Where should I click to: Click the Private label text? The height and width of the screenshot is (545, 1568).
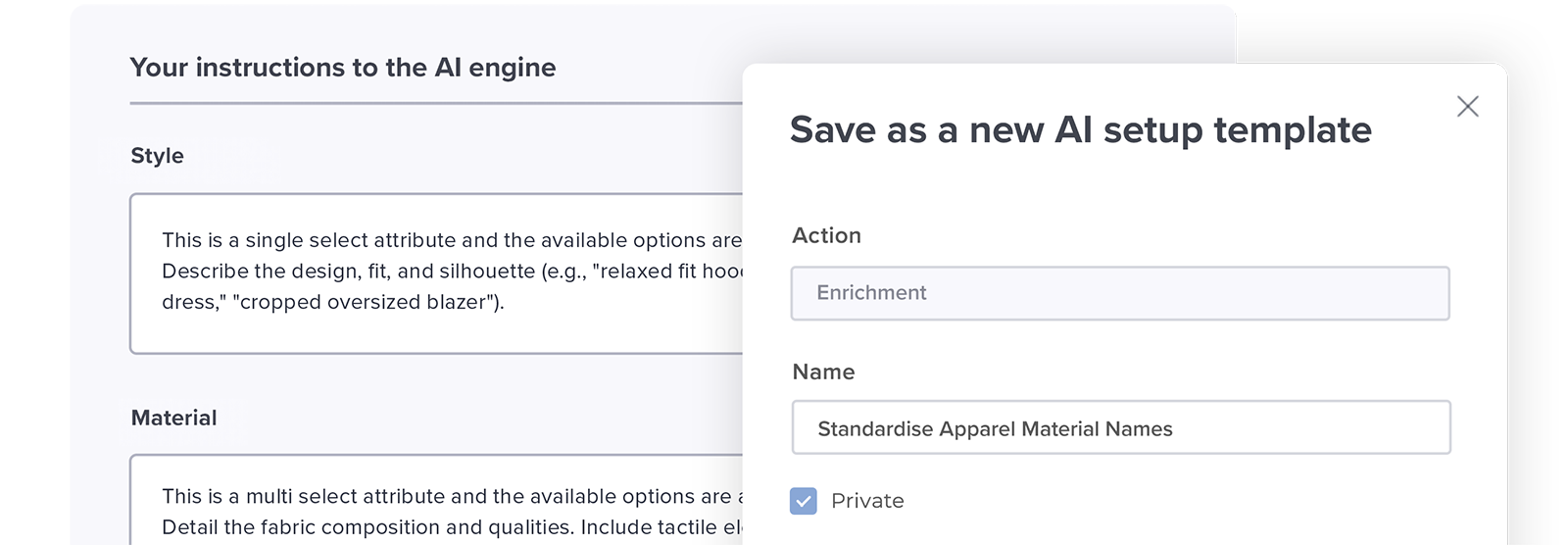pyautogui.click(x=867, y=501)
